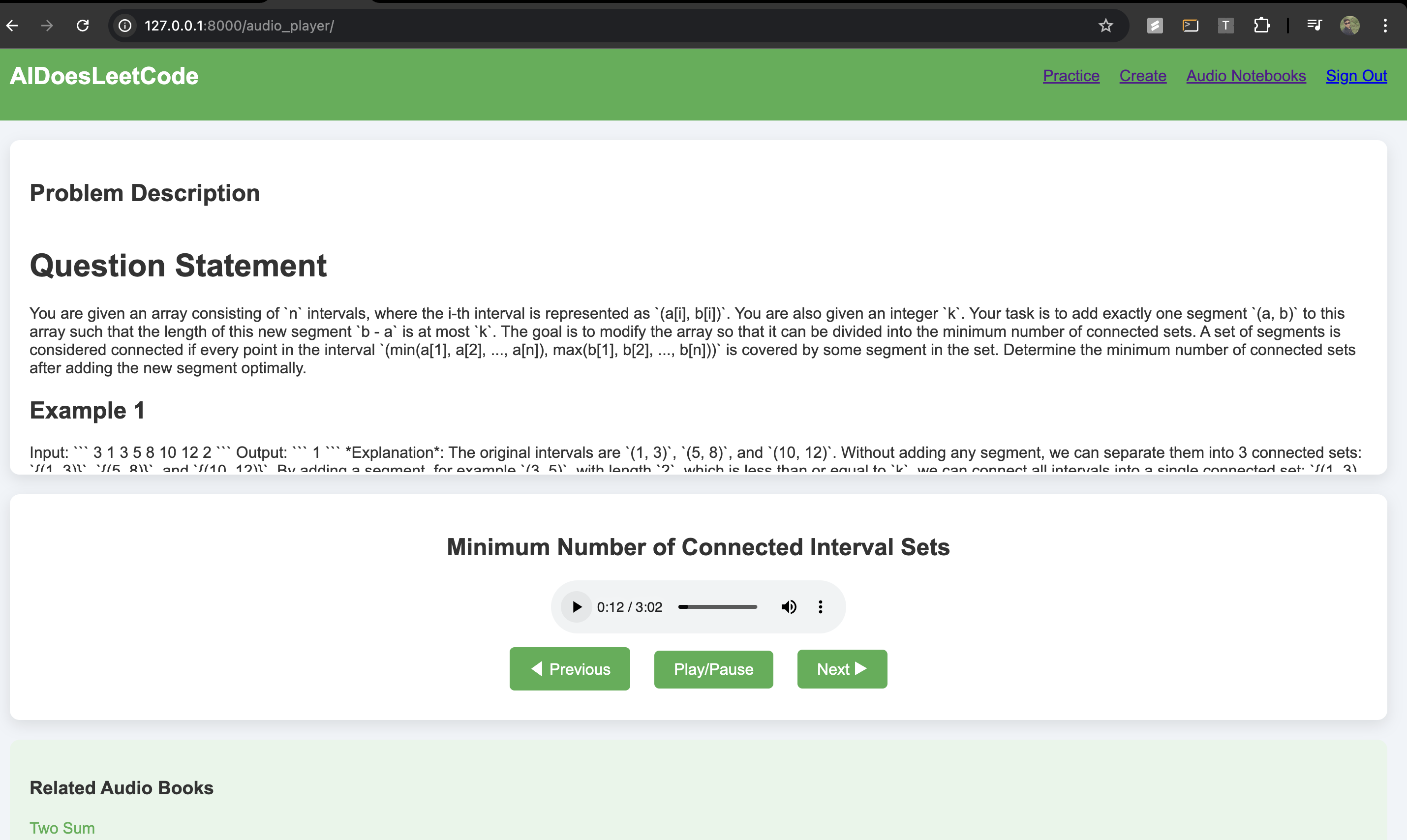
Task: Open the Two Sum related audio book
Action: point(62,828)
